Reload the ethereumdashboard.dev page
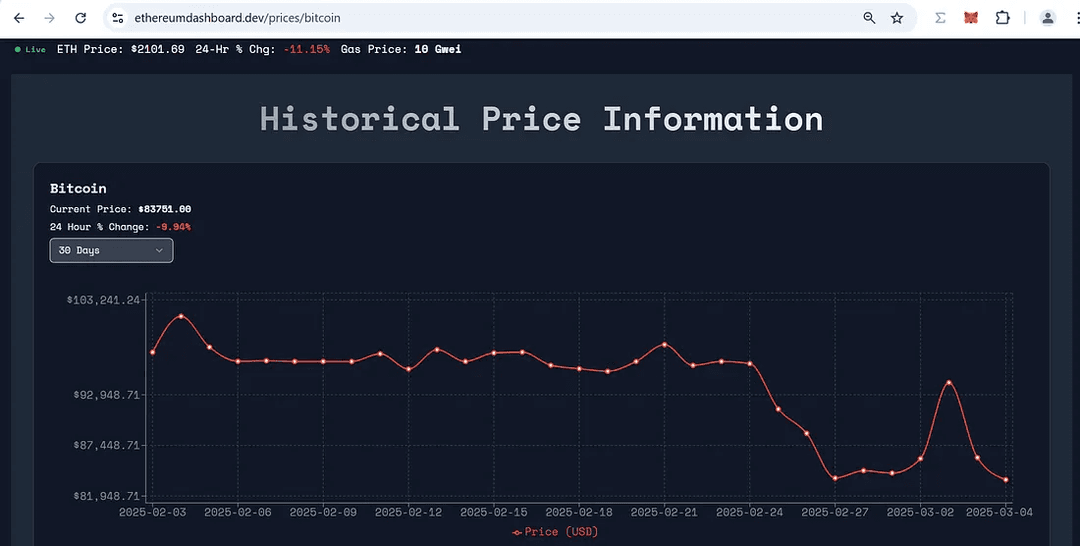Screen dimensions: 1080x546 [x=81, y=18]
